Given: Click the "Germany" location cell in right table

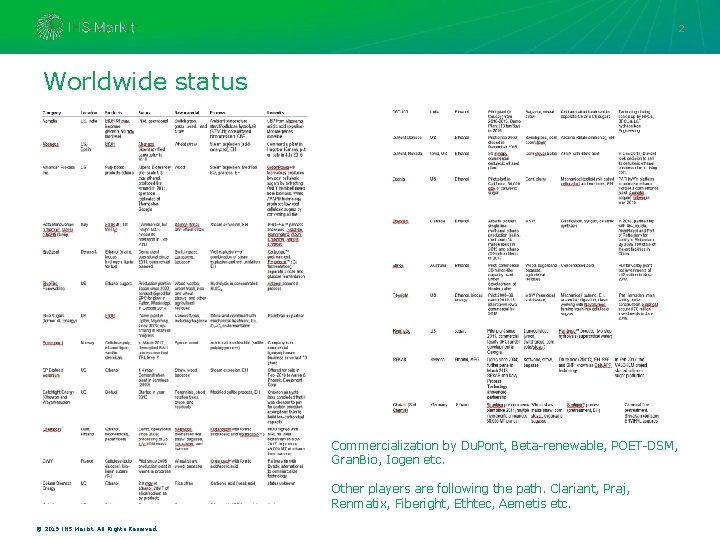Looking at the screenshot, I should click(439, 405).
